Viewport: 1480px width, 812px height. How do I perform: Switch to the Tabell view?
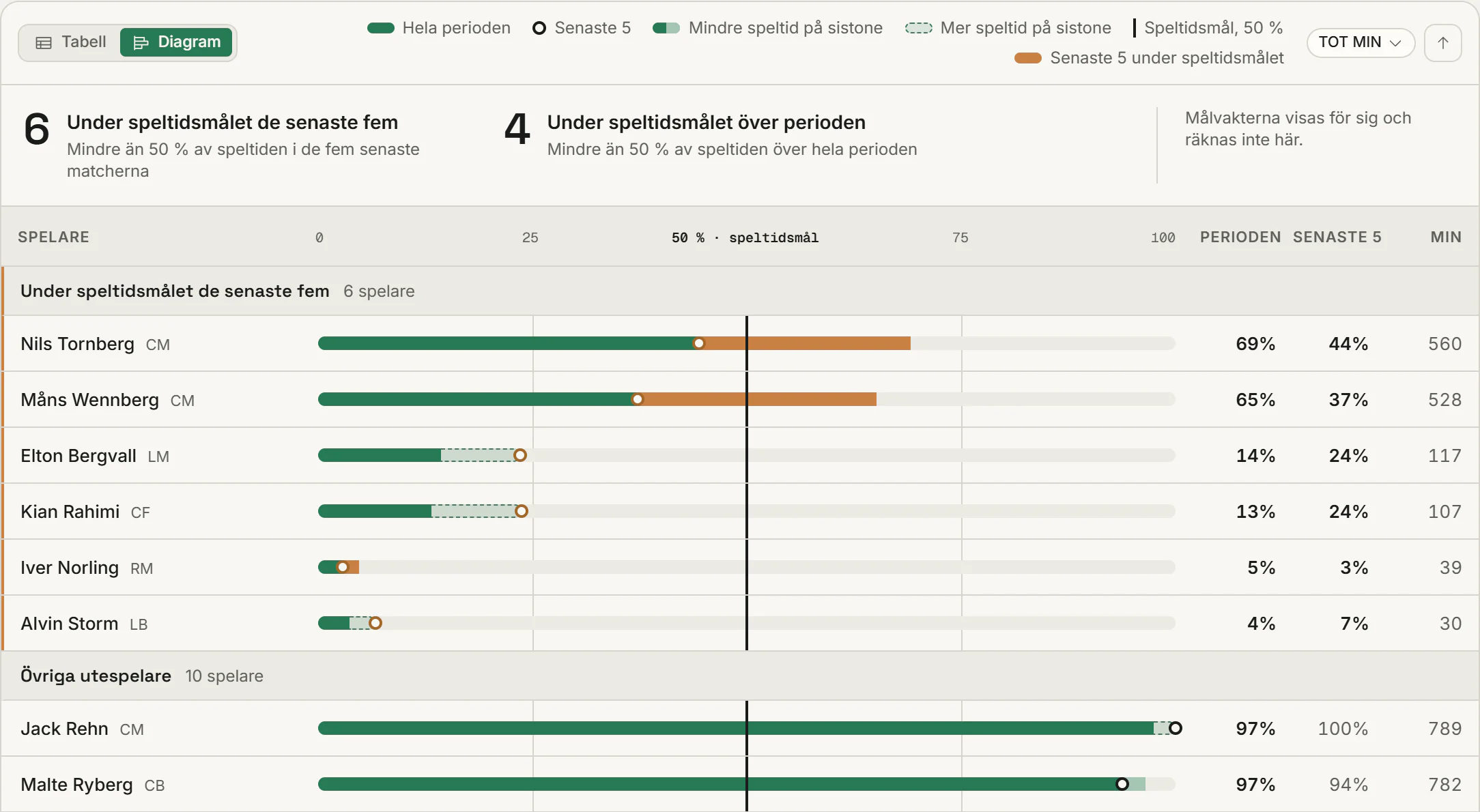[x=71, y=42]
